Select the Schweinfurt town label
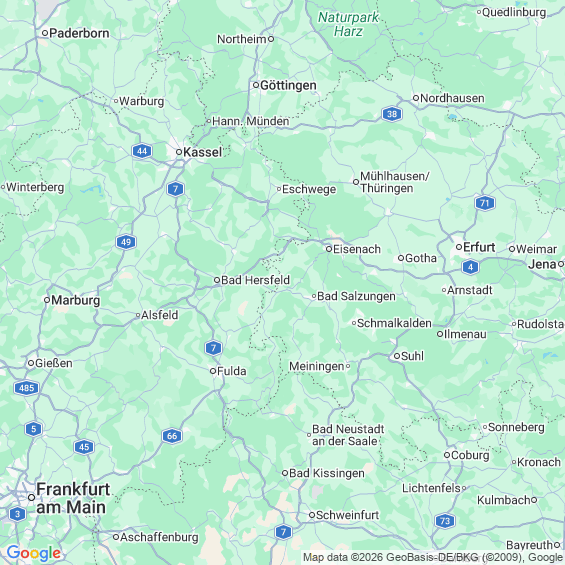The height and width of the screenshot is (565, 565). point(347,515)
